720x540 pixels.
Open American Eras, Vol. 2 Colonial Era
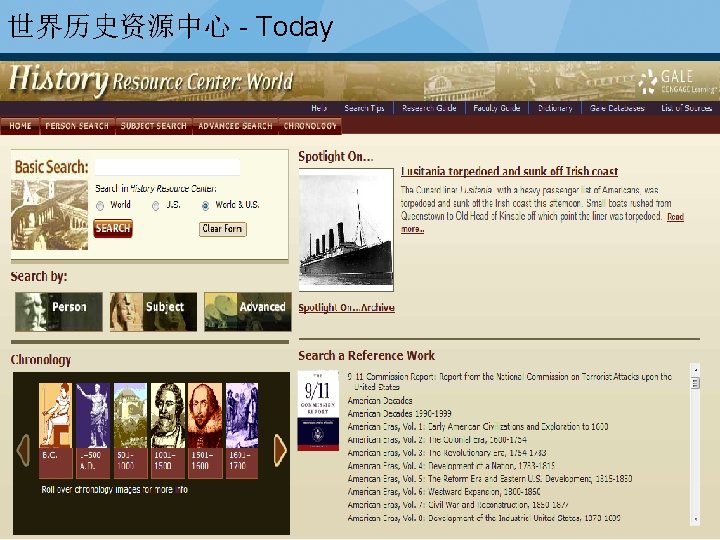437,439
